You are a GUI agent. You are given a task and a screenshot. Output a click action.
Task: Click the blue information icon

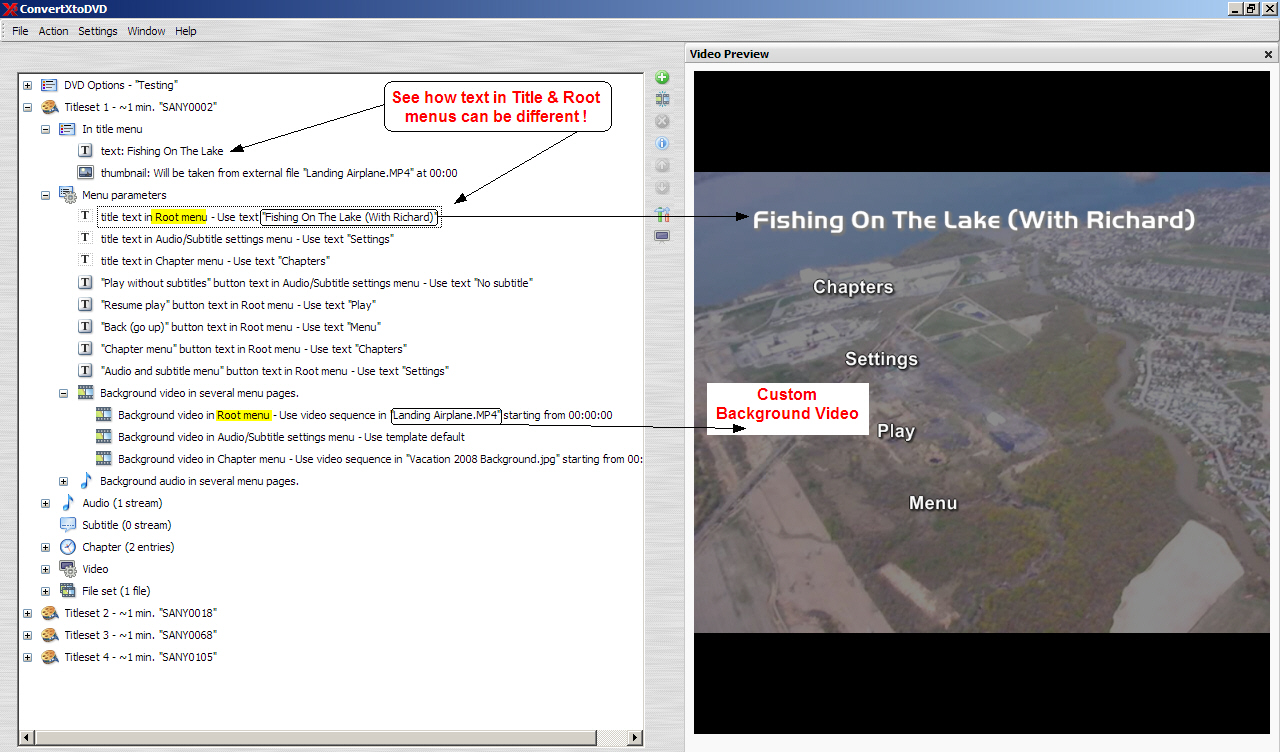662,143
